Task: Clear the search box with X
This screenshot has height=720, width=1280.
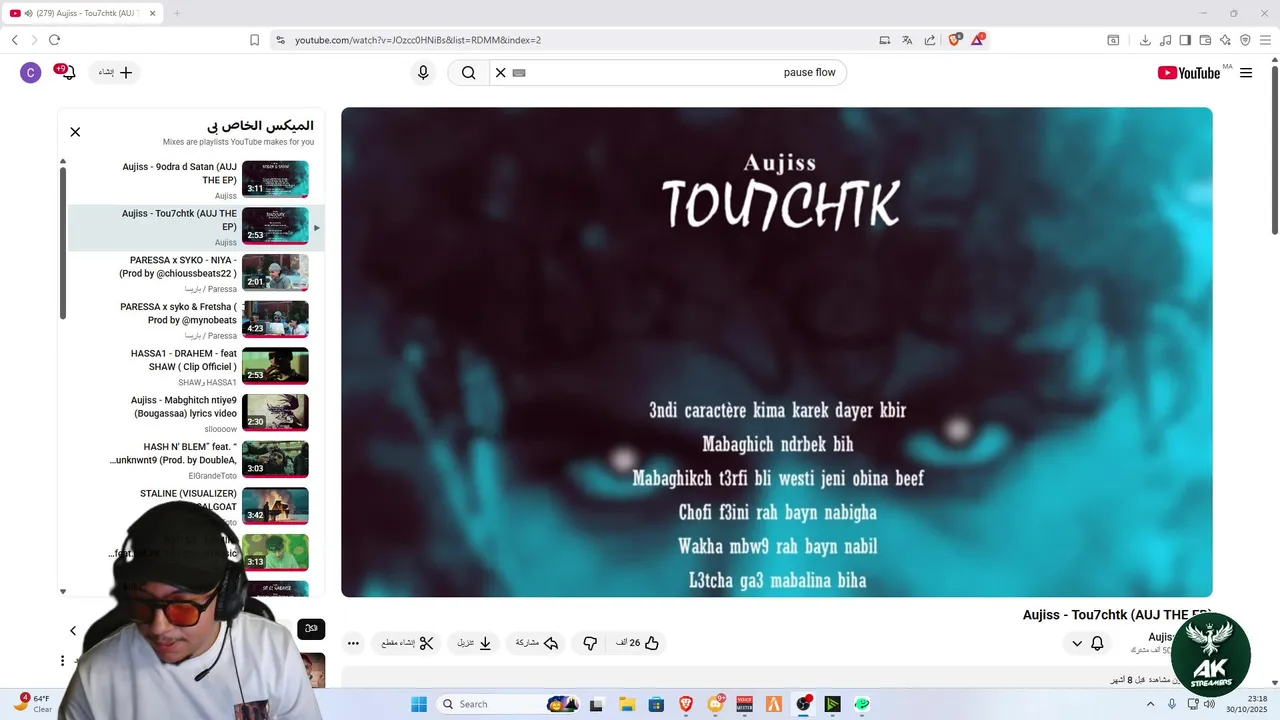Action: (501, 73)
